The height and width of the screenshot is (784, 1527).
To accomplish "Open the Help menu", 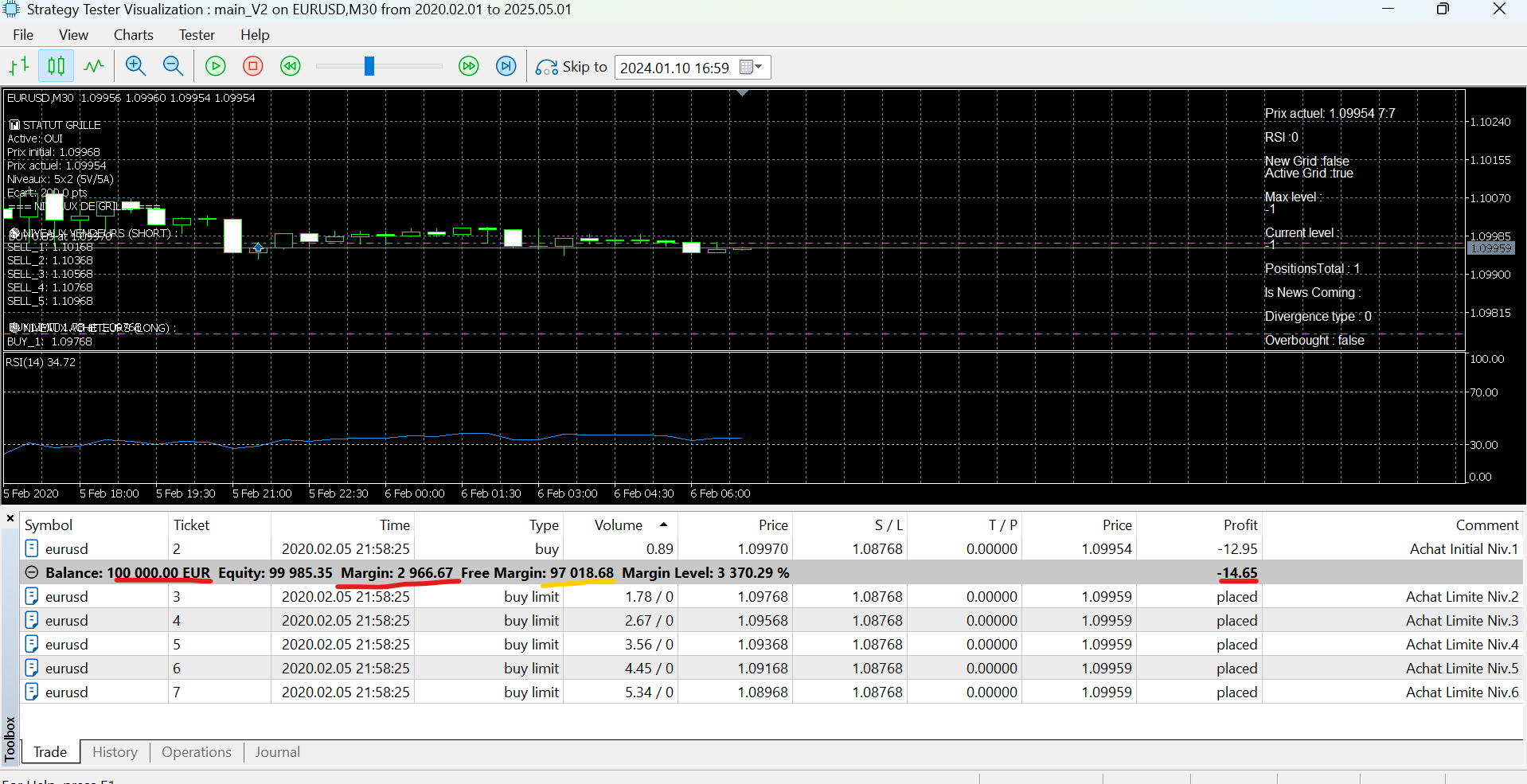I will [x=255, y=35].
